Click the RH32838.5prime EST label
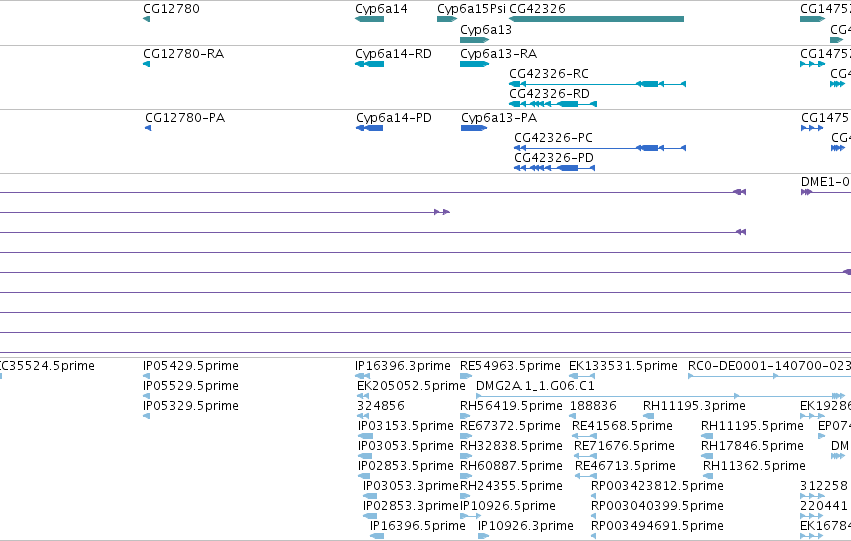This screenshot has height=541, width=851. [511, 447]
